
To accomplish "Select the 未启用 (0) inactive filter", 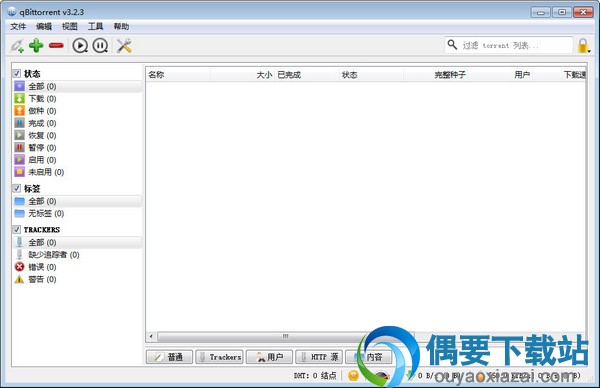I will tap(78, 172).
